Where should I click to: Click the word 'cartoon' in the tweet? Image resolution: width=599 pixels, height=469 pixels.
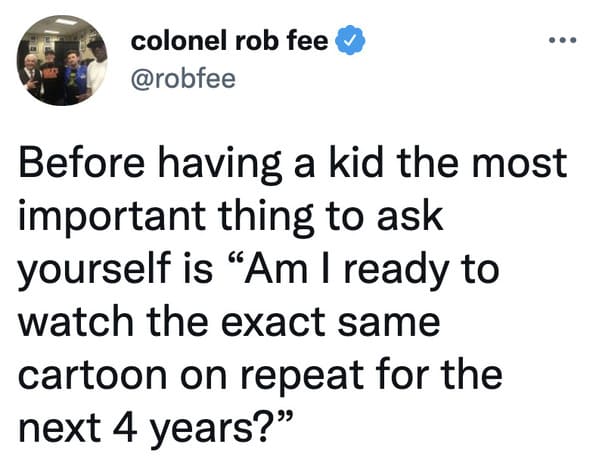coord(92,375)
